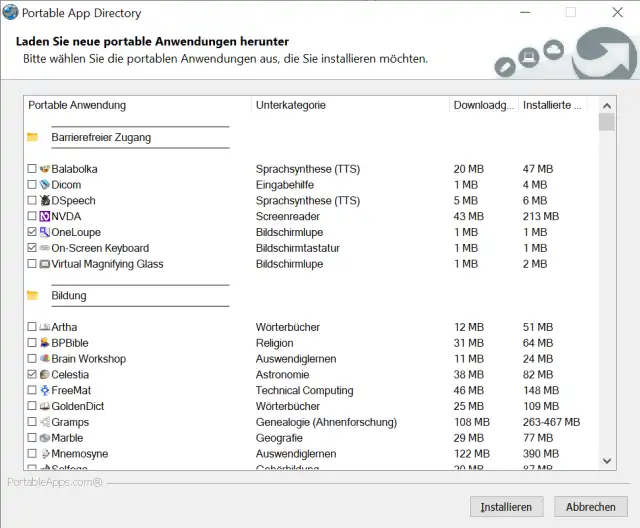Click the OneLoupe magnifier icon
This screenshot has height=528, width=640.
click(x=44, y=233)
